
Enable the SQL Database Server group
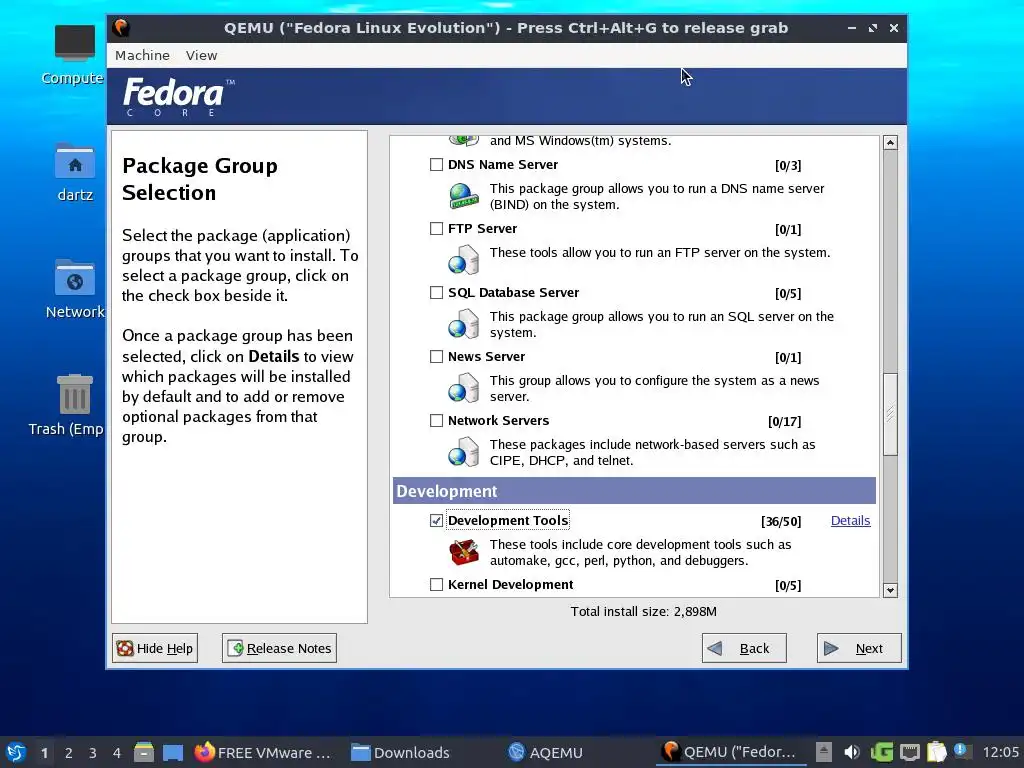click(x=436, y=293)
